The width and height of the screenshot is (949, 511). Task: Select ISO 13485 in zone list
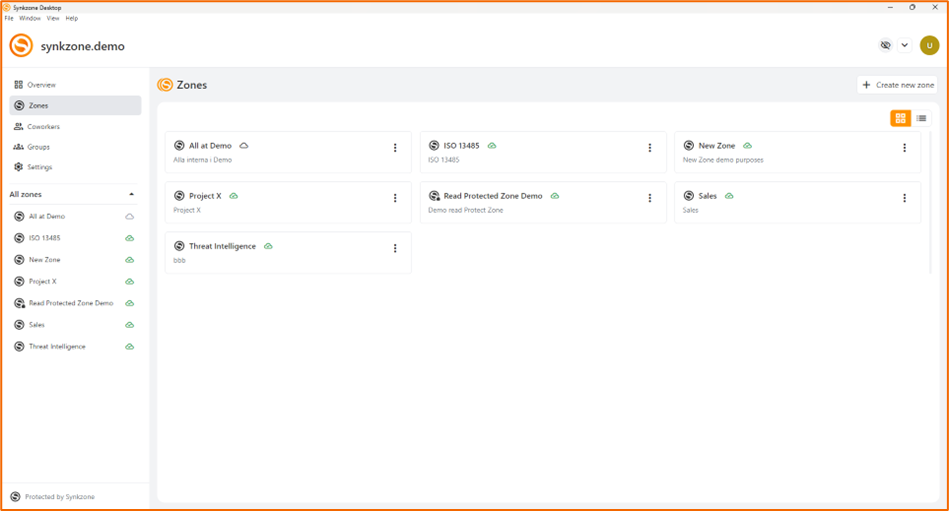[45, 238]
